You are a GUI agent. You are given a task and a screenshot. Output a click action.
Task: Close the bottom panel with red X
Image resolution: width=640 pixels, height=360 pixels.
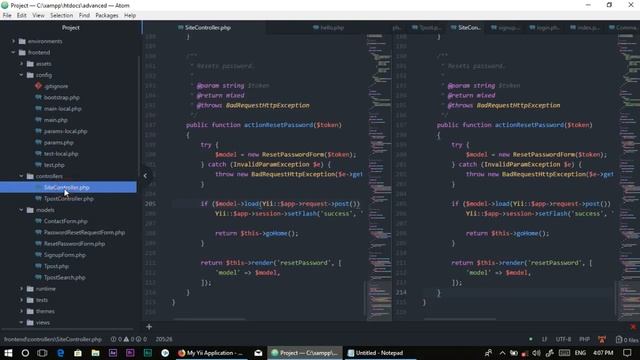[x=633, y=327]
